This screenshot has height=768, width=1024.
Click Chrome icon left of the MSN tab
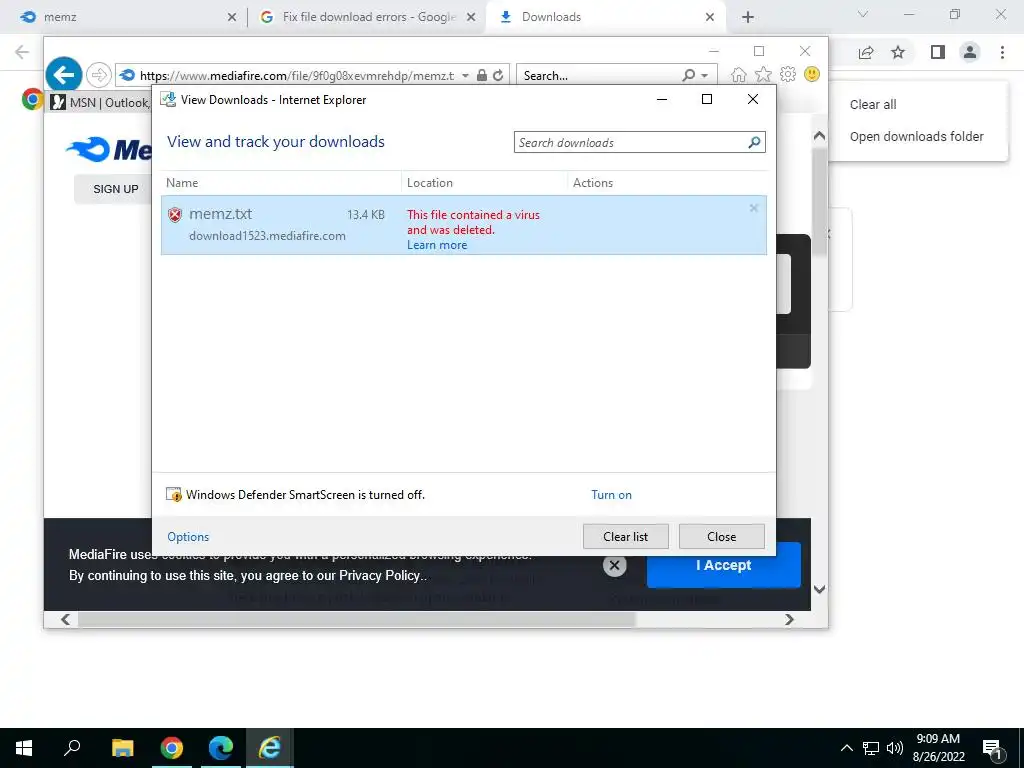(32, 99)
